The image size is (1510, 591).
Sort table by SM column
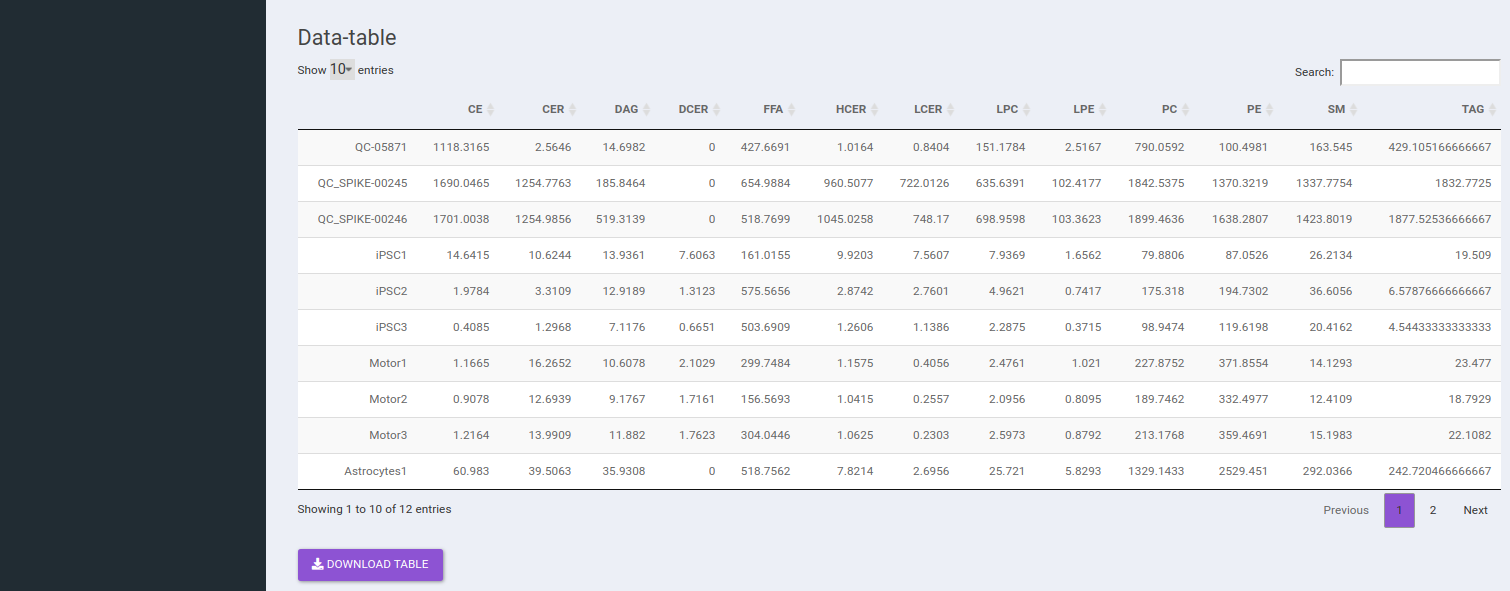pos(1342,109)
